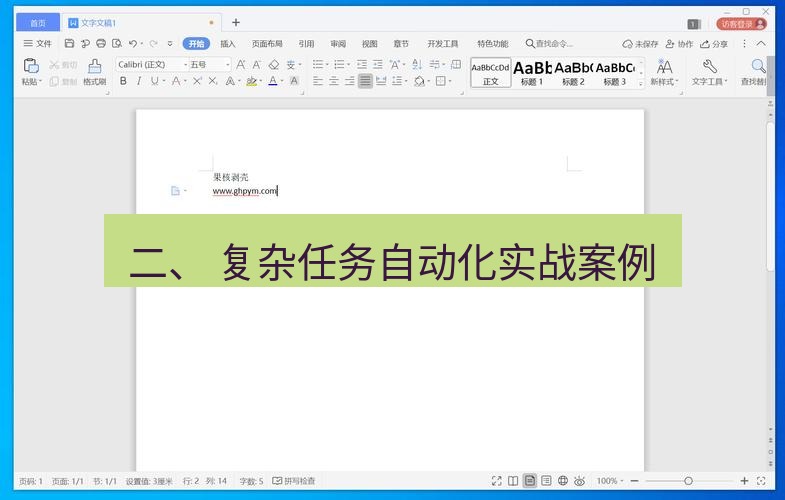Image resolution: width=785 pixels, height=500 pixels.
Task: Click the zoom slider handle
Action: pos(688,481)
